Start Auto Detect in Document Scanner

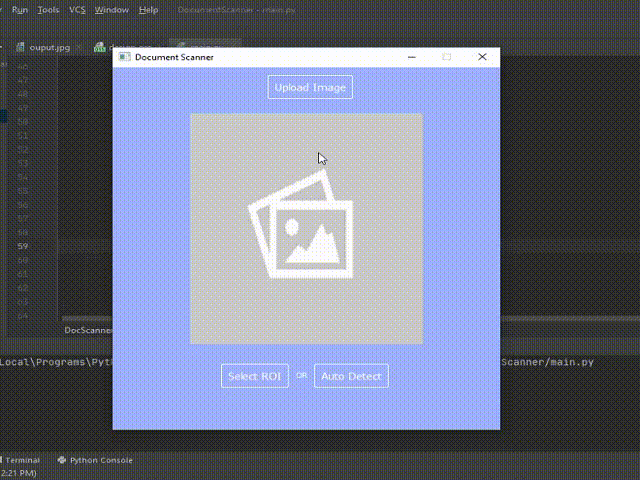coord(351,376)
